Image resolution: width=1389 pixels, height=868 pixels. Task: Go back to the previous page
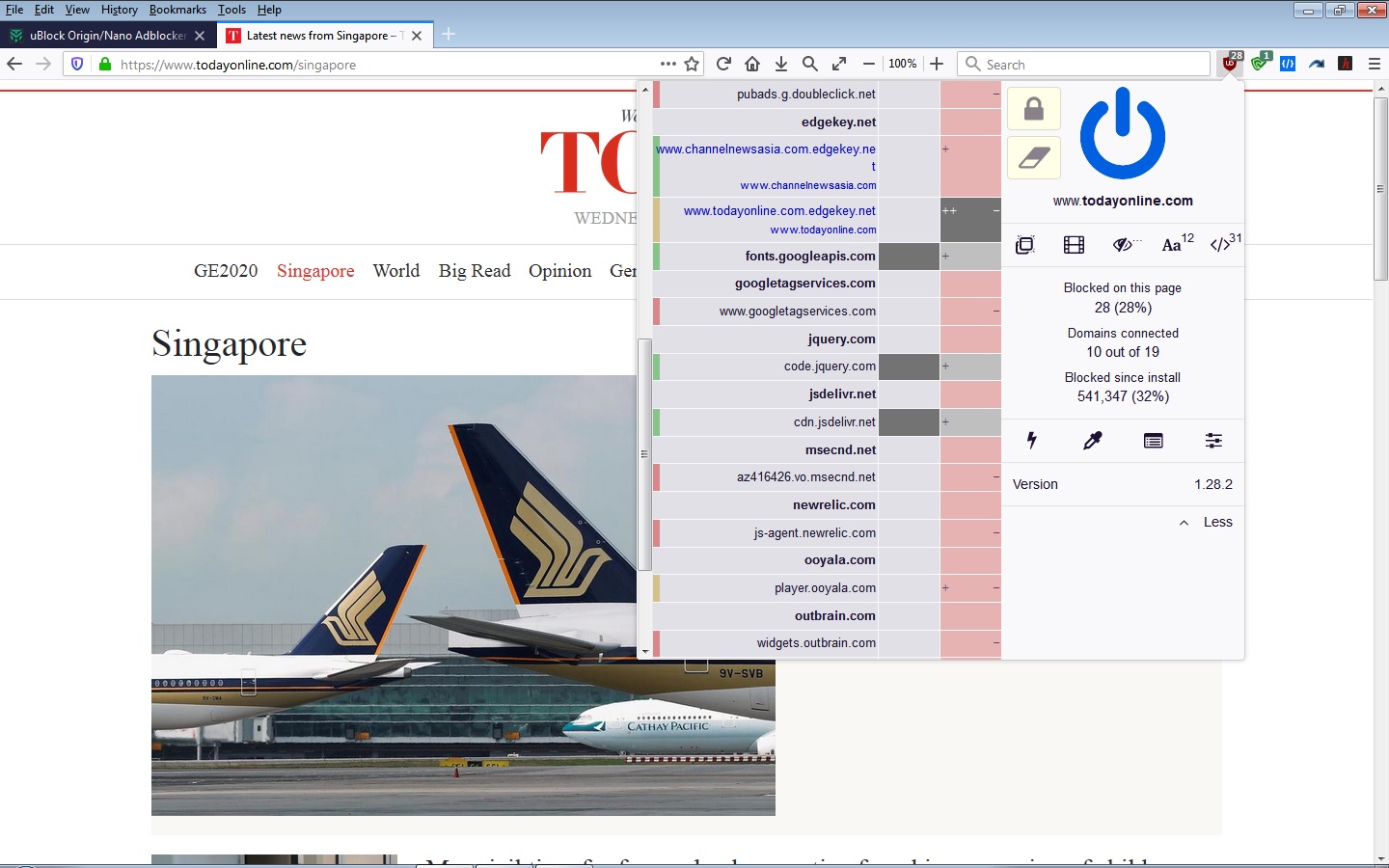pos(14,64)
